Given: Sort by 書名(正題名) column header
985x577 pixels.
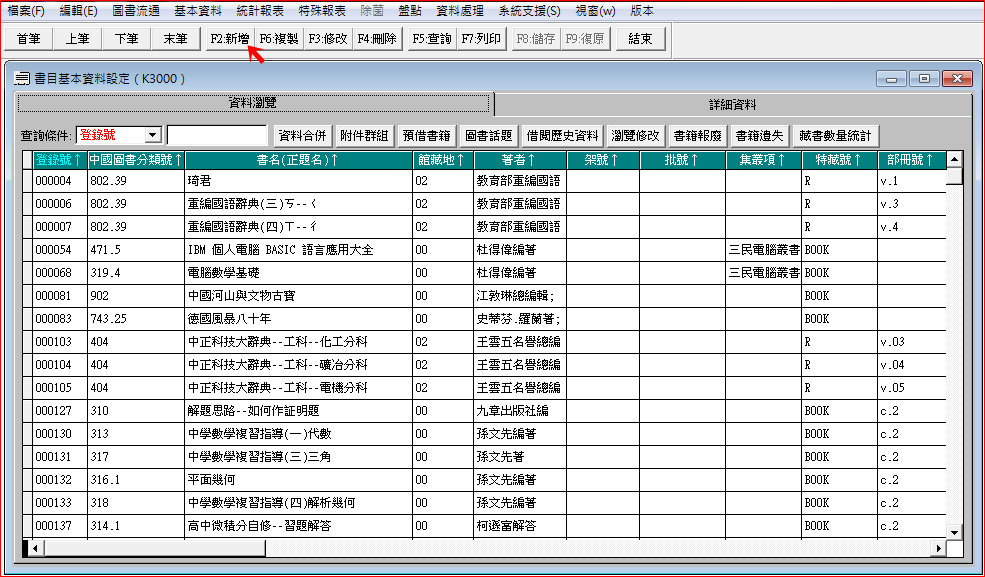Looking at the screenshot, I should point(298,160).
